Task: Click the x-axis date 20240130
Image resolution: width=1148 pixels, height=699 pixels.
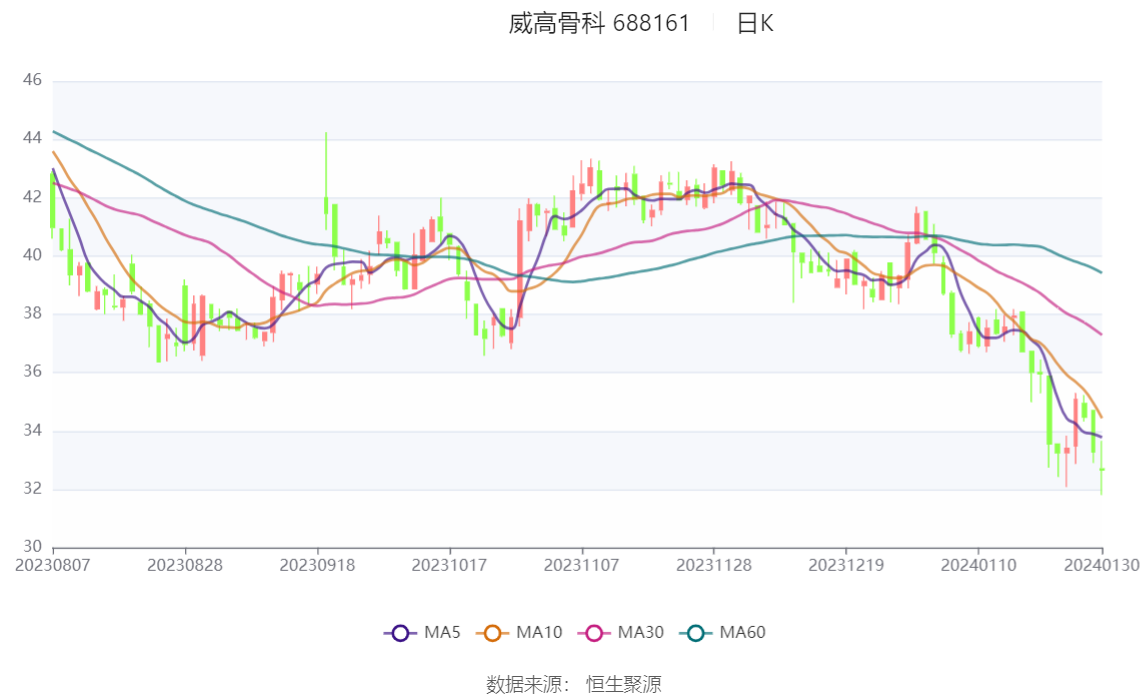Action: [1102, 565]
